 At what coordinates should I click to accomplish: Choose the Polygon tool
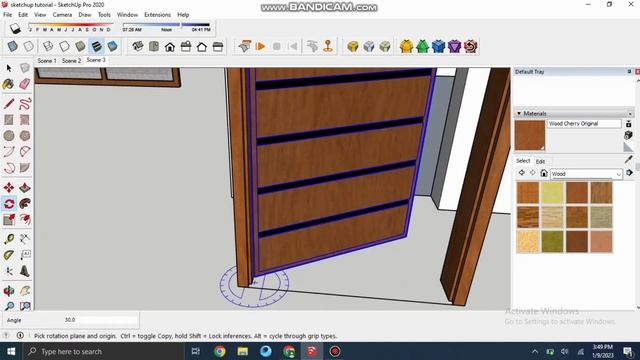pos(25,136)
